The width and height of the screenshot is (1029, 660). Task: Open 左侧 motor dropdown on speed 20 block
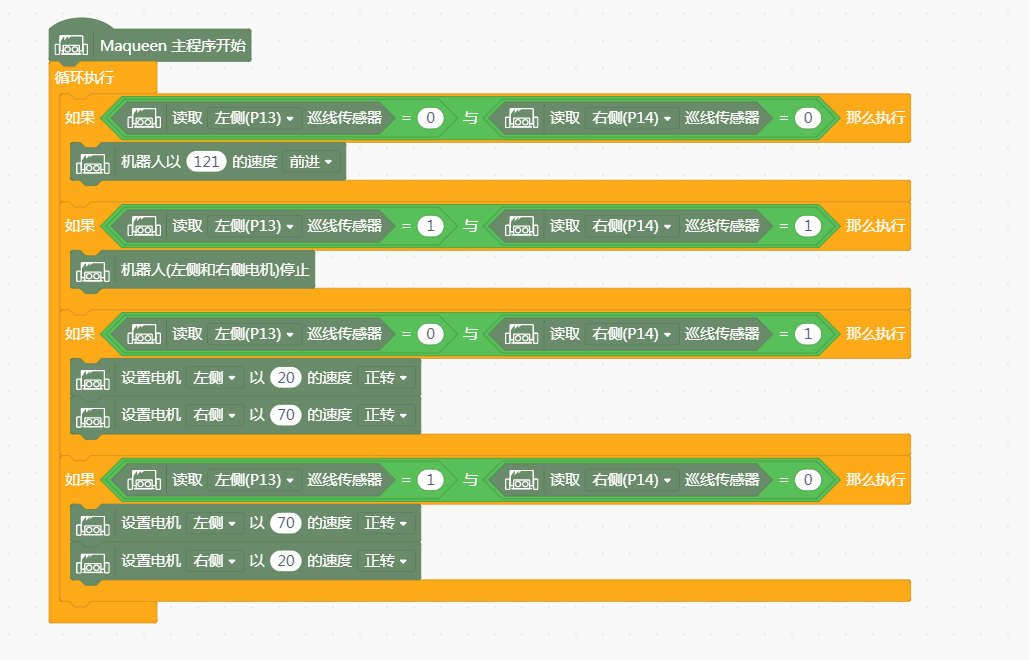click(x=215, y=379)
